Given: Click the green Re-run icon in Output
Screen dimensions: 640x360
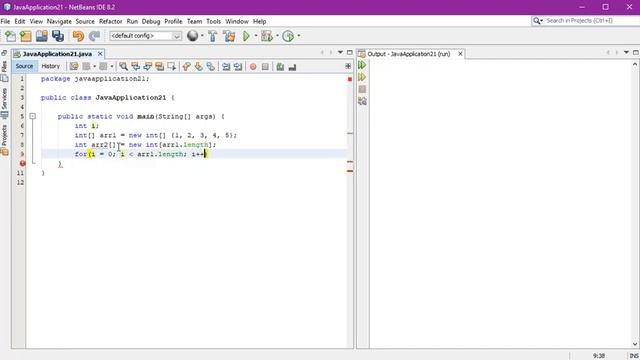Looking at the screenshot, I should point(362,65).
